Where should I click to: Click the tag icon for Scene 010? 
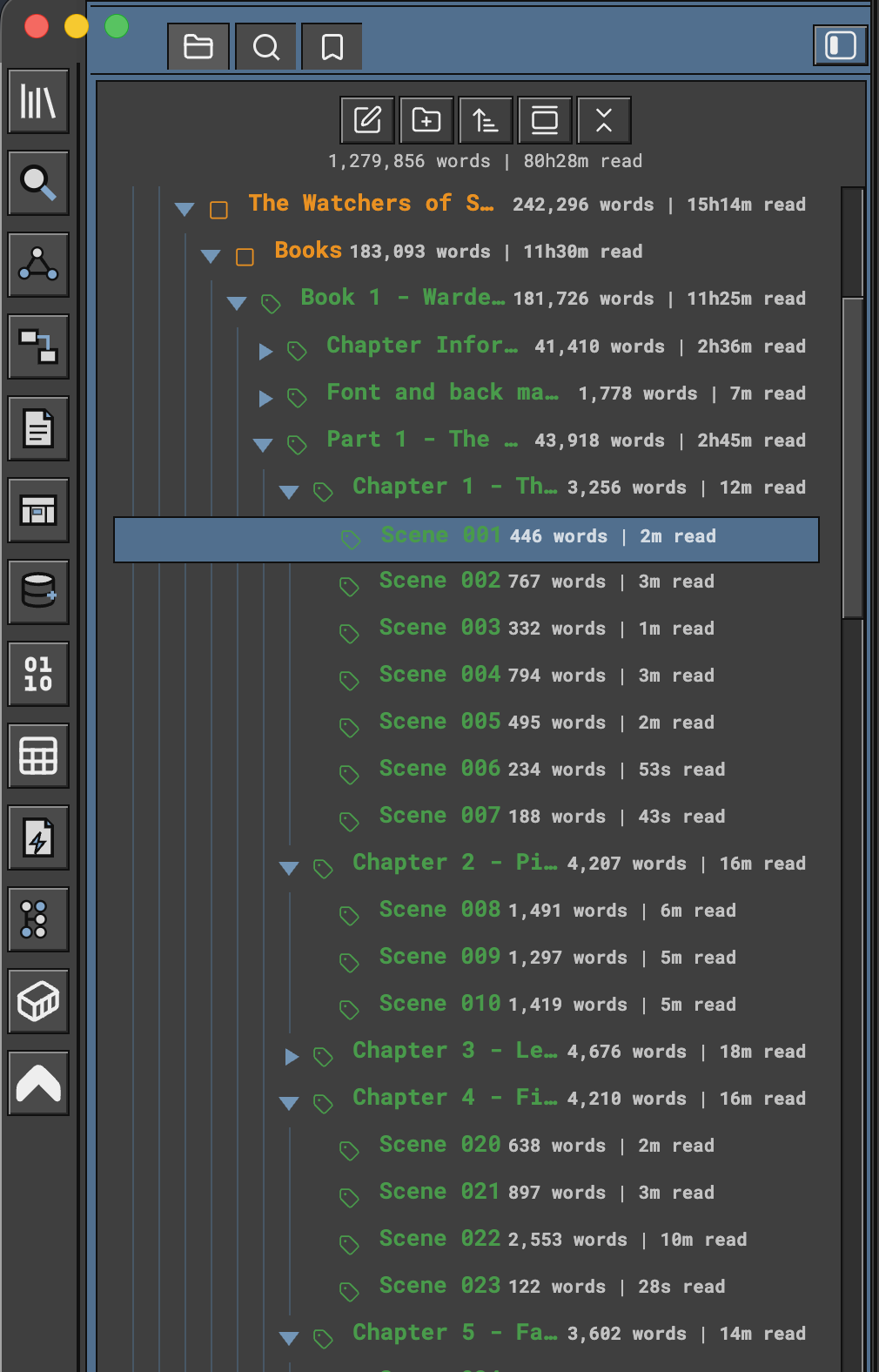click(x=349, y=1009)
